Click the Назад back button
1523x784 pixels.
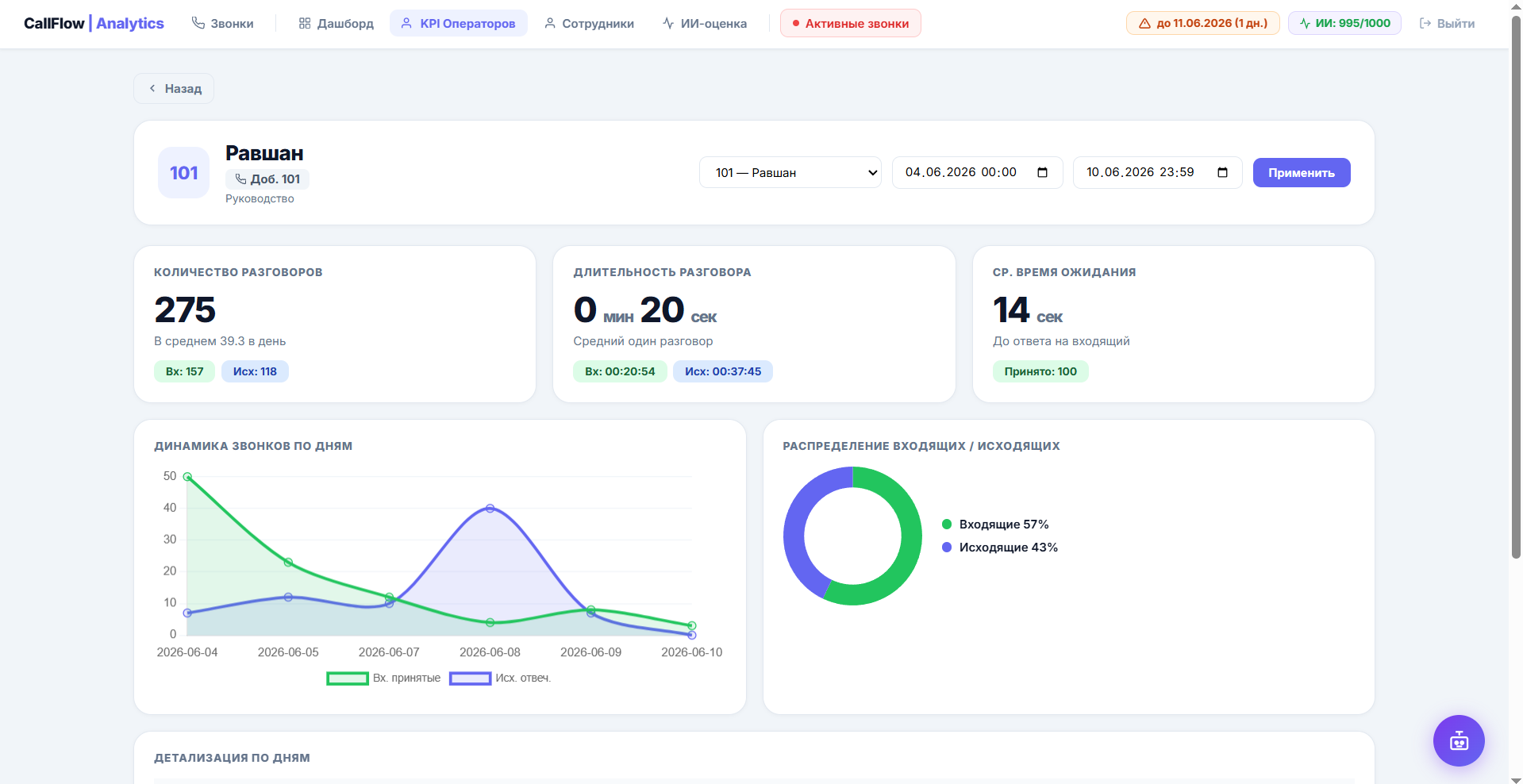174,88
